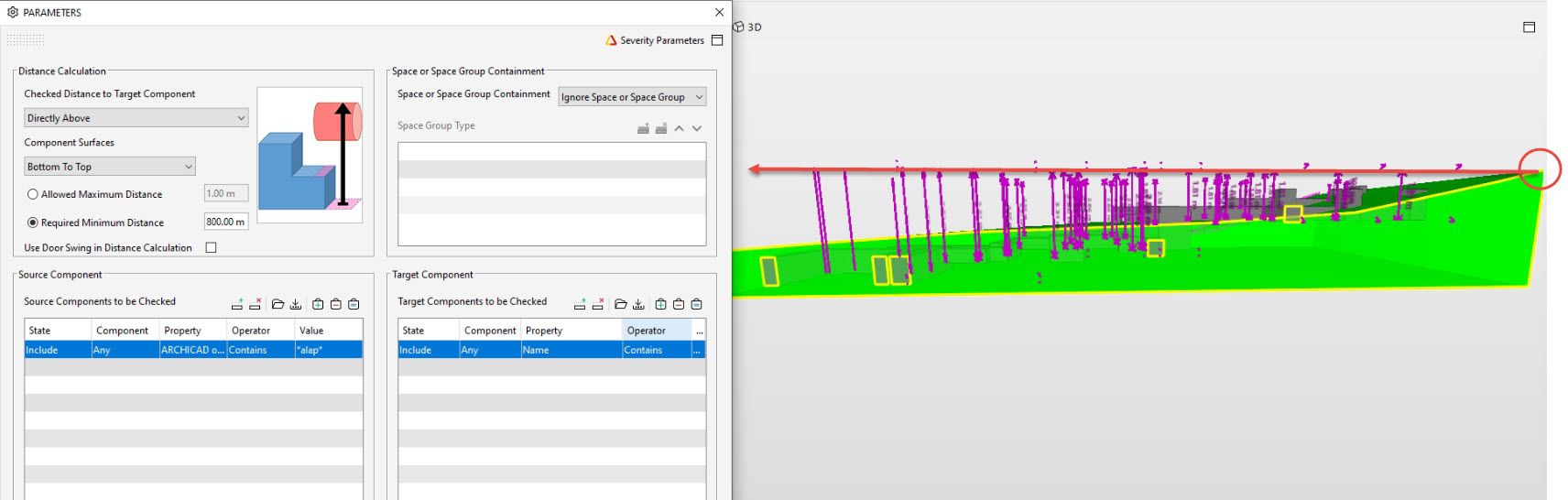Click the Space Group Type empty list box
The height and width of the screenshot is (500, 1568).
click(x=551, y=194)
